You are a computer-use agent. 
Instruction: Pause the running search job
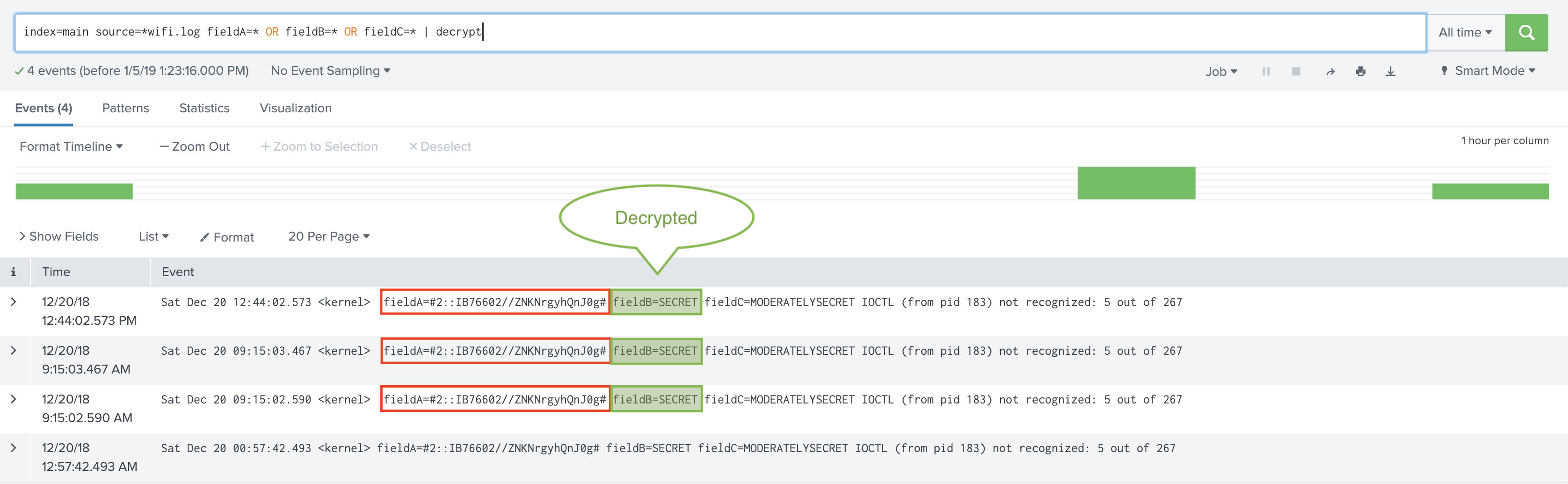(1266, 71)
